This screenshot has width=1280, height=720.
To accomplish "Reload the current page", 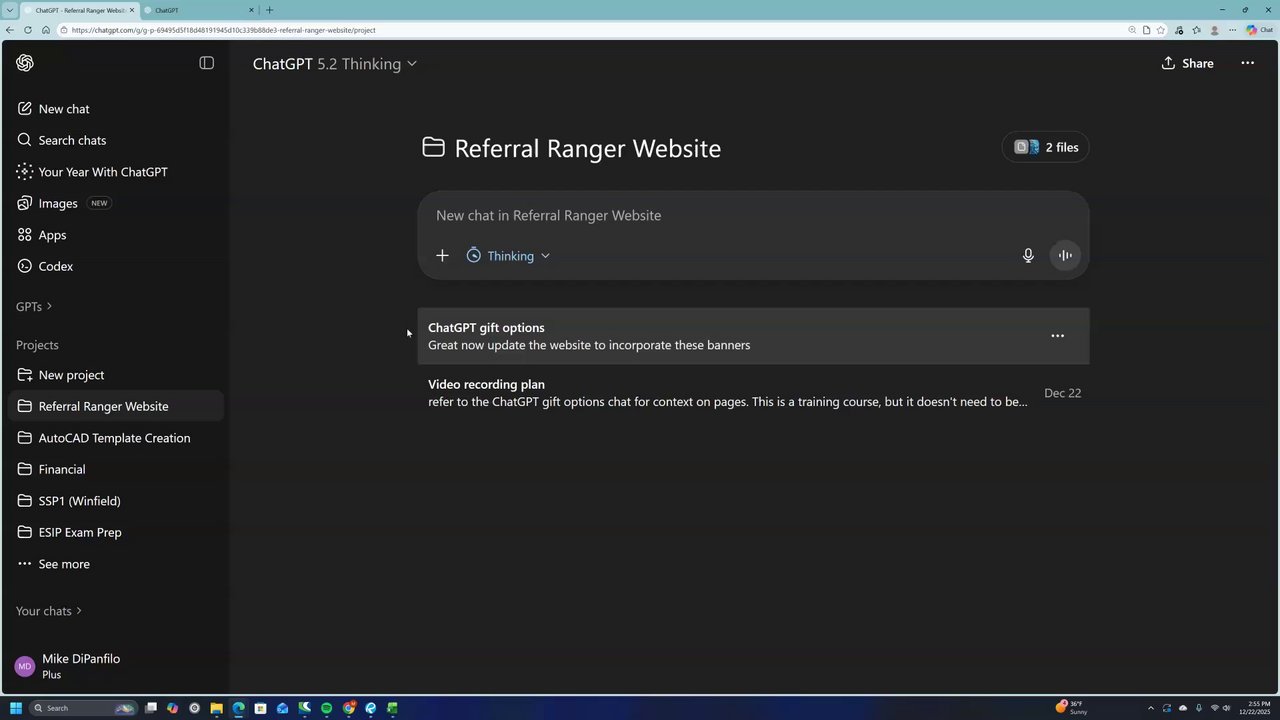I will [28, 30].
